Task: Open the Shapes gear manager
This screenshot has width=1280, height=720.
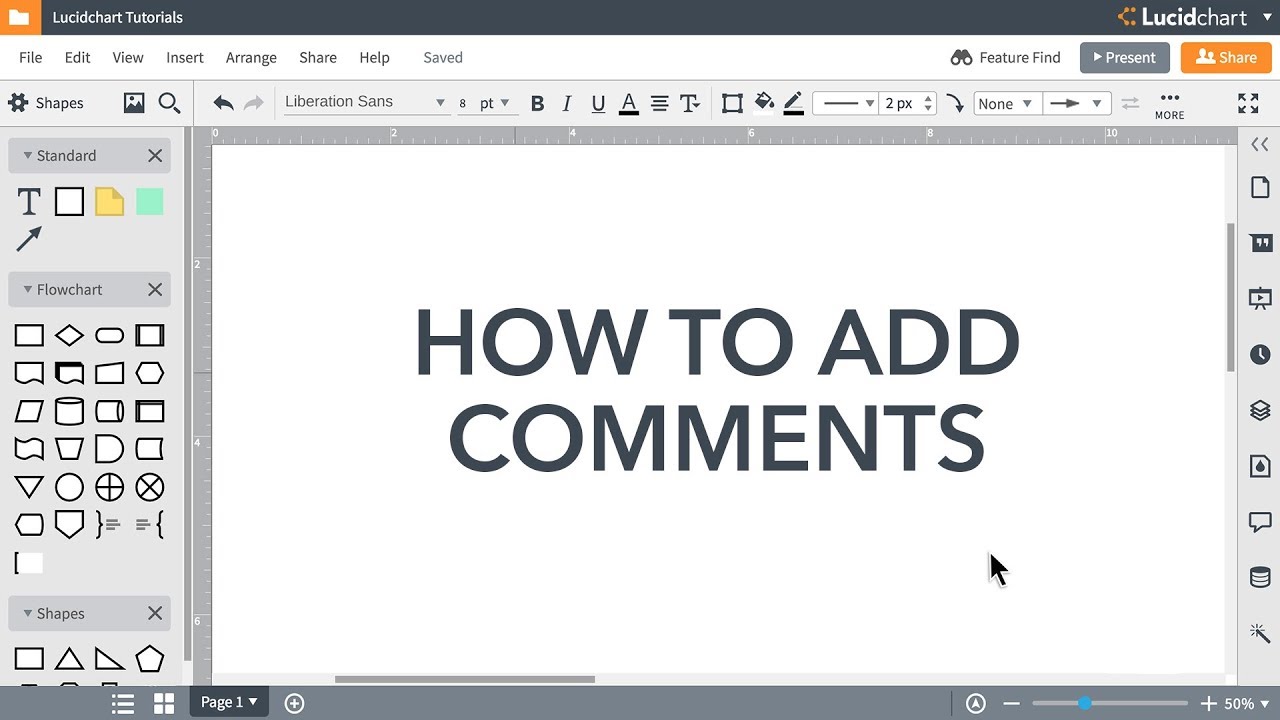Action: click(x=18, y=103)
